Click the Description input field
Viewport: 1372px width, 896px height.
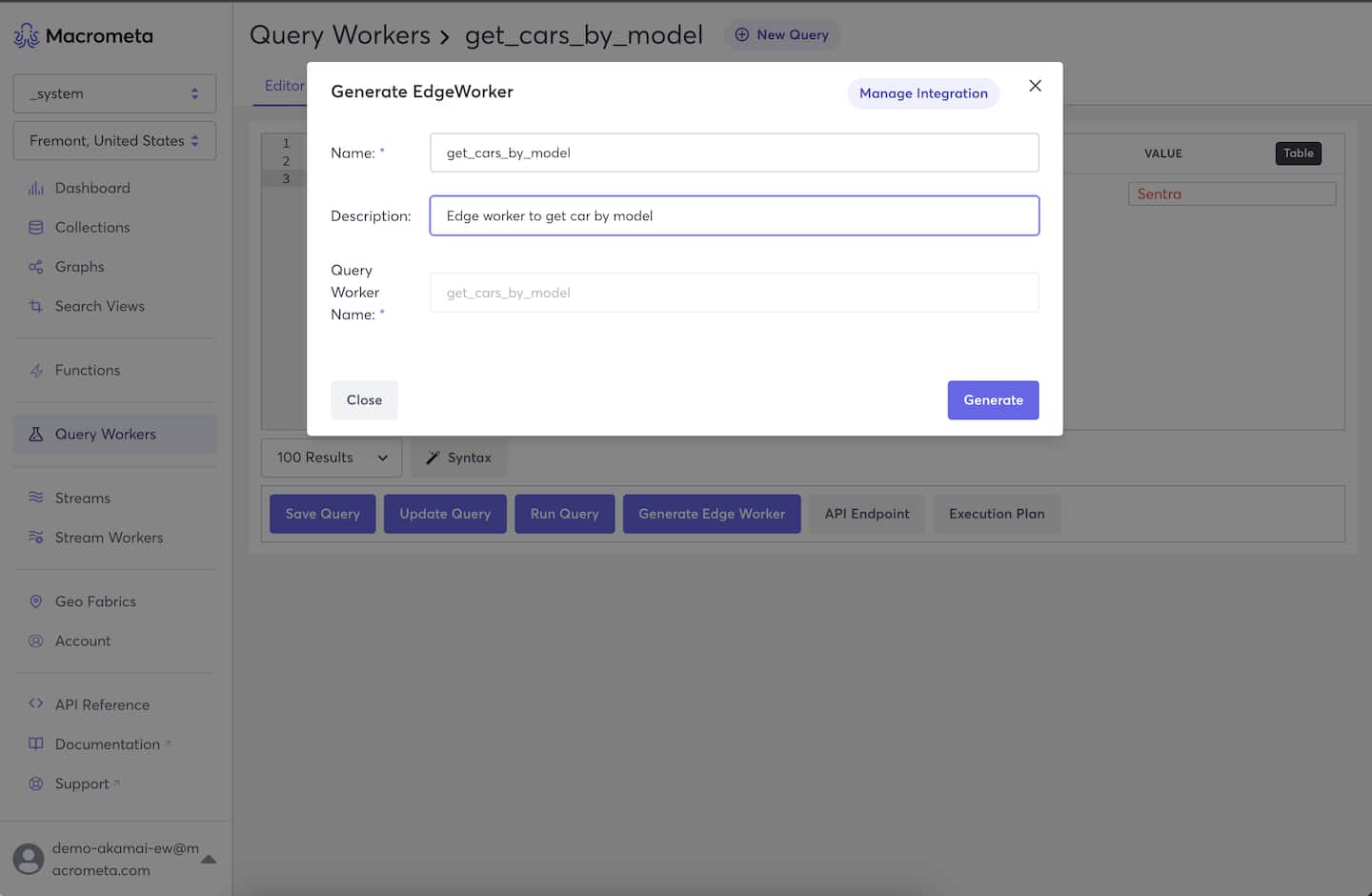734,216
